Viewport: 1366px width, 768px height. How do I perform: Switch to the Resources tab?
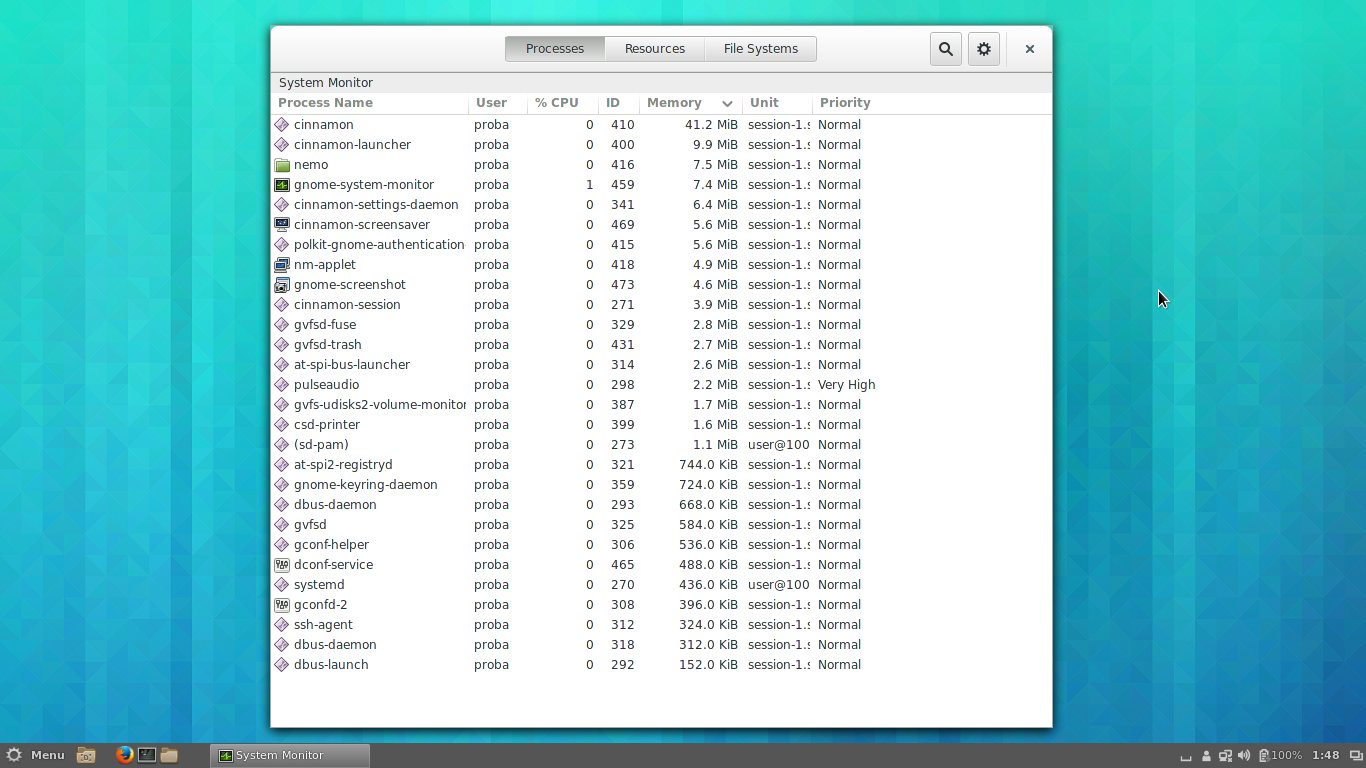click(x=655, y=49)
